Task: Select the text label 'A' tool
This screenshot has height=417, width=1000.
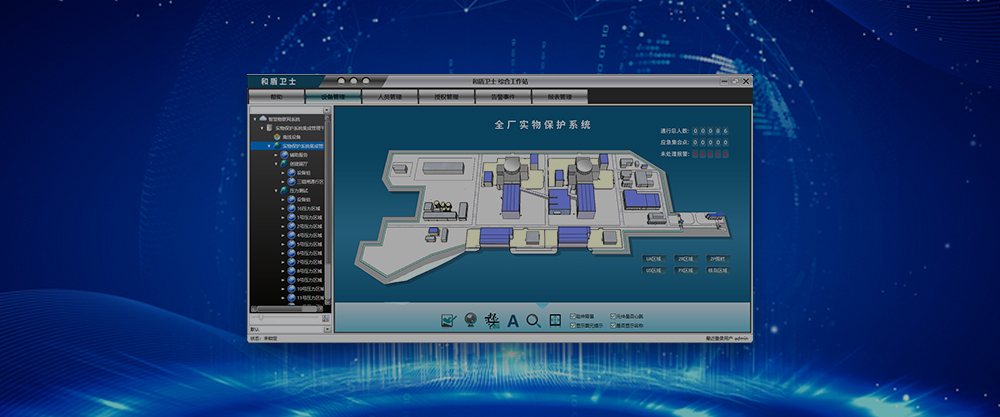Action: (x=513, y=321)
